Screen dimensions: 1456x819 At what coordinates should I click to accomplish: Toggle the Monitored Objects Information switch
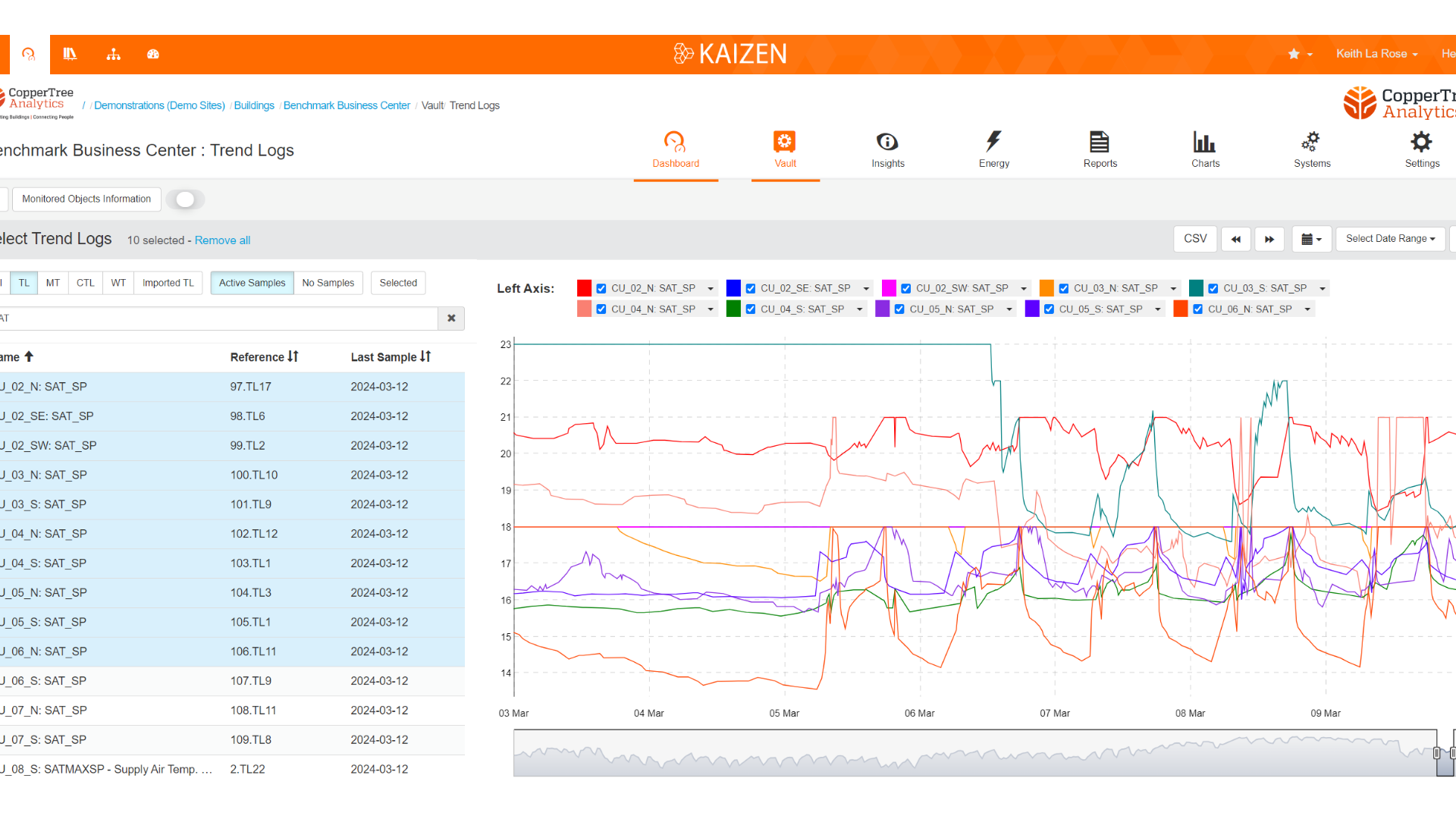pos(186,199)
